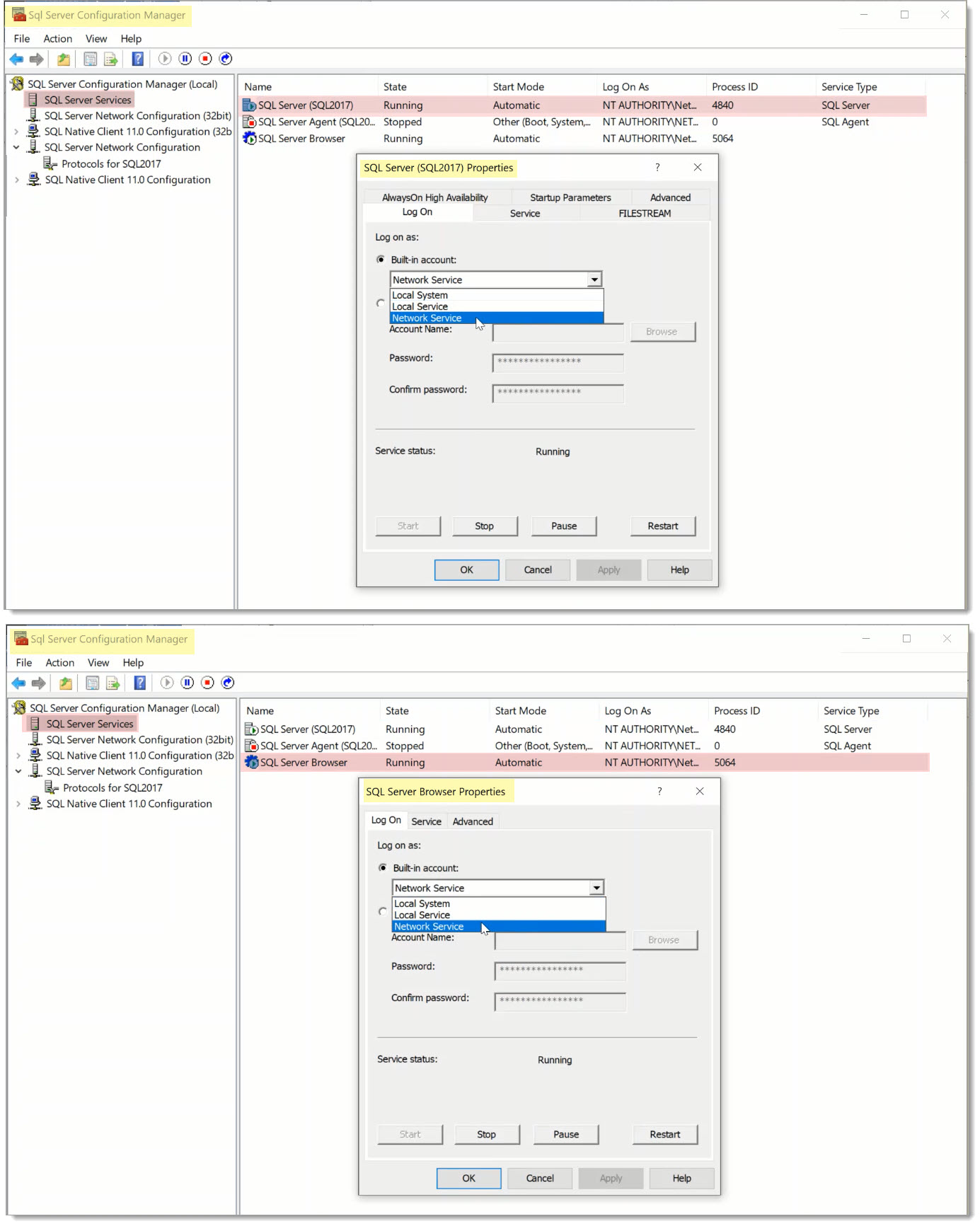This screenshot has width=980, height=1226.
Task: Open the View menu in the lower window
Action: pos(98,663)
